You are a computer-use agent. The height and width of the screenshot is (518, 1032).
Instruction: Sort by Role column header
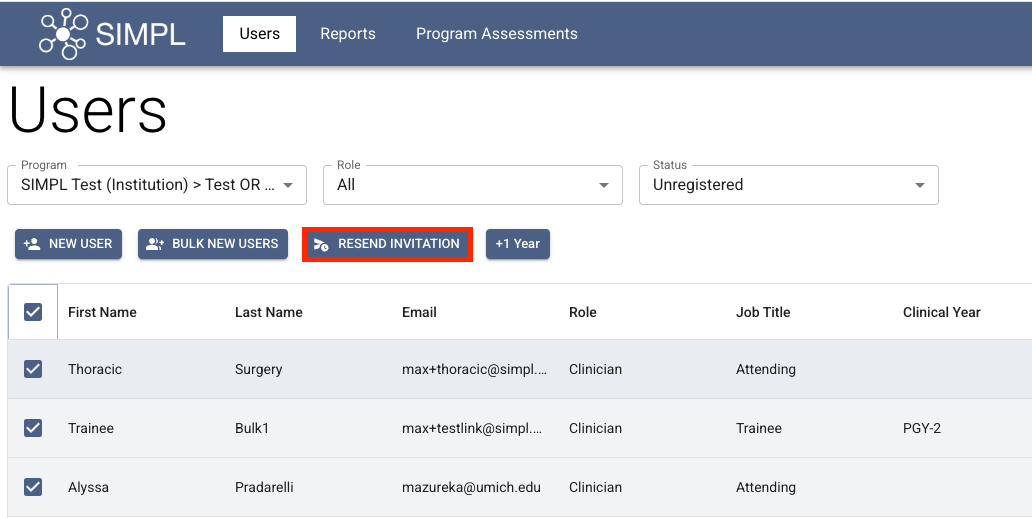582,312
